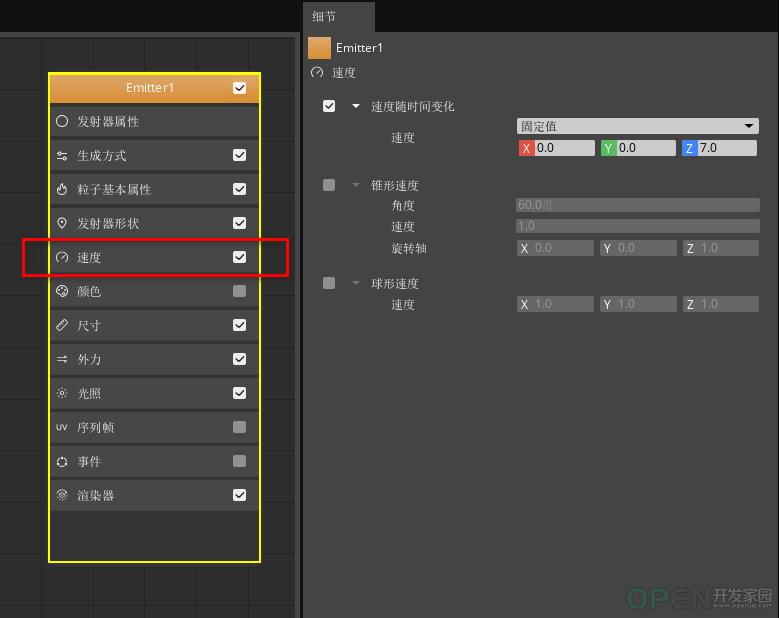This screenshot has width=779, height=618.
Task: Enable the 锥形速度 checkbox
Action: pyautogui.click(x=329, y=185)
